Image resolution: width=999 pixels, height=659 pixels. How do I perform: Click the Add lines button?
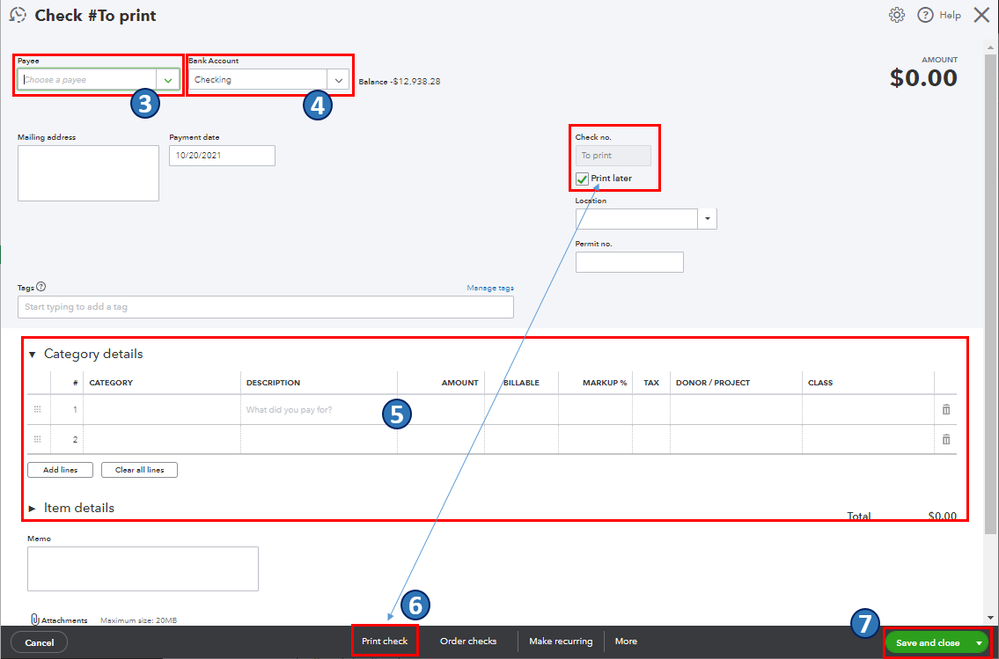[x=61, y=470]
